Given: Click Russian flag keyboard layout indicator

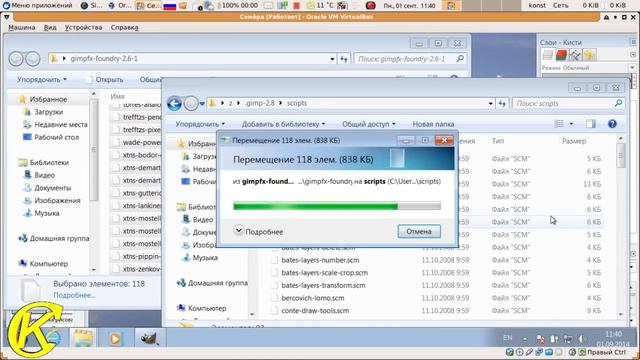Looking at the screenshot, I should pyautogui.click(x=169, y=6).
